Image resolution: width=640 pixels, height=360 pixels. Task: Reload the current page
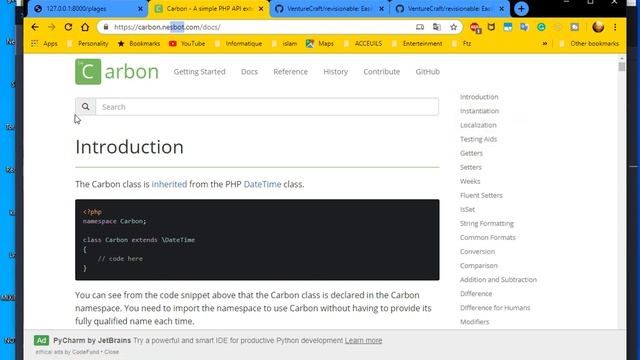68,27
